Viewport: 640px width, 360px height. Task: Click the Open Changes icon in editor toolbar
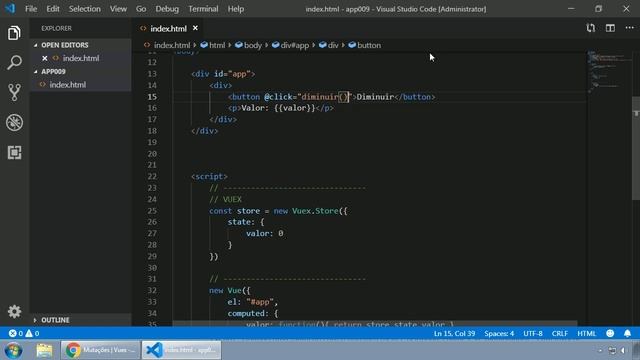tap(591, 28)
